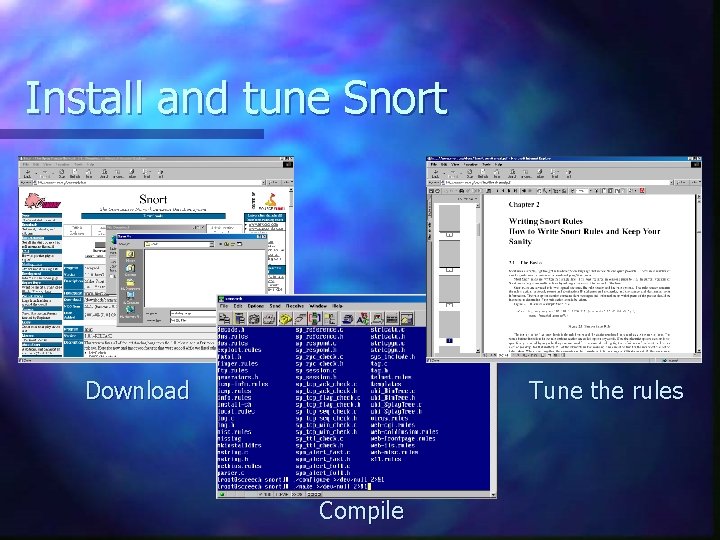Click 'web-frontpage.rules' in terminal listing
The image size is (720, 540).
(403, 439)
